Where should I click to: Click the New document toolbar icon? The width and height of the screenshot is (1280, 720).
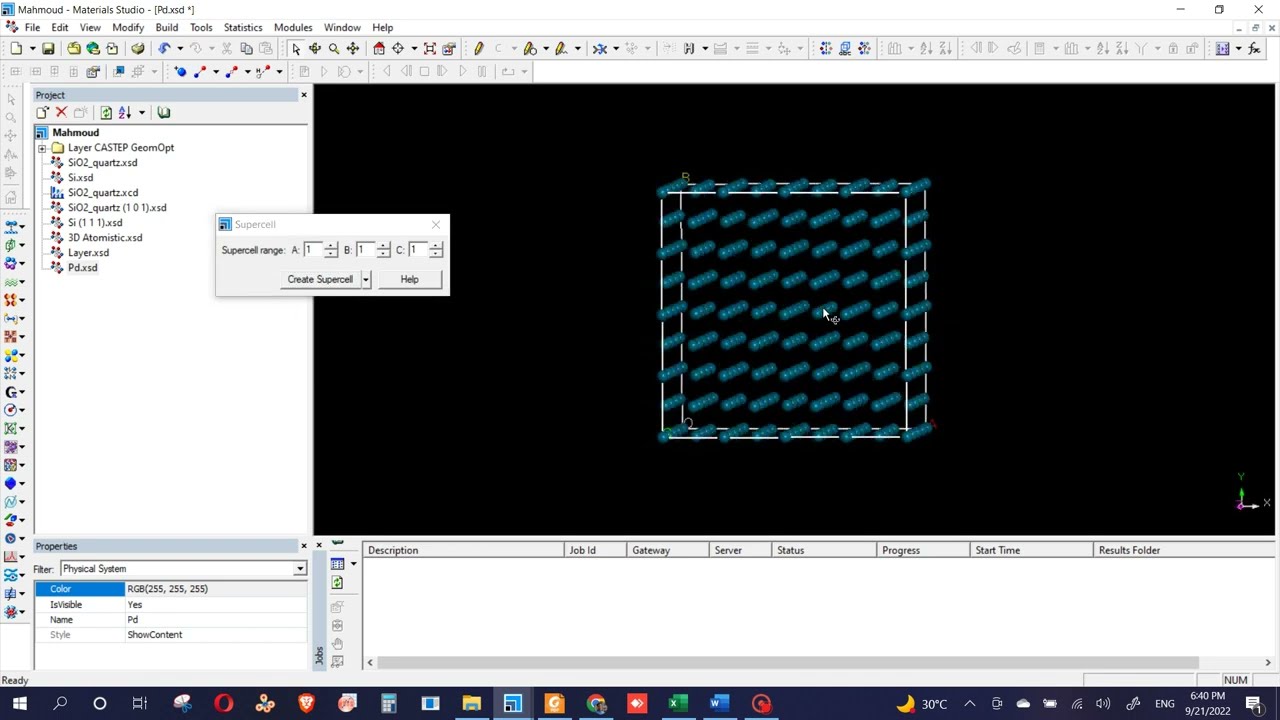[16, 48]
